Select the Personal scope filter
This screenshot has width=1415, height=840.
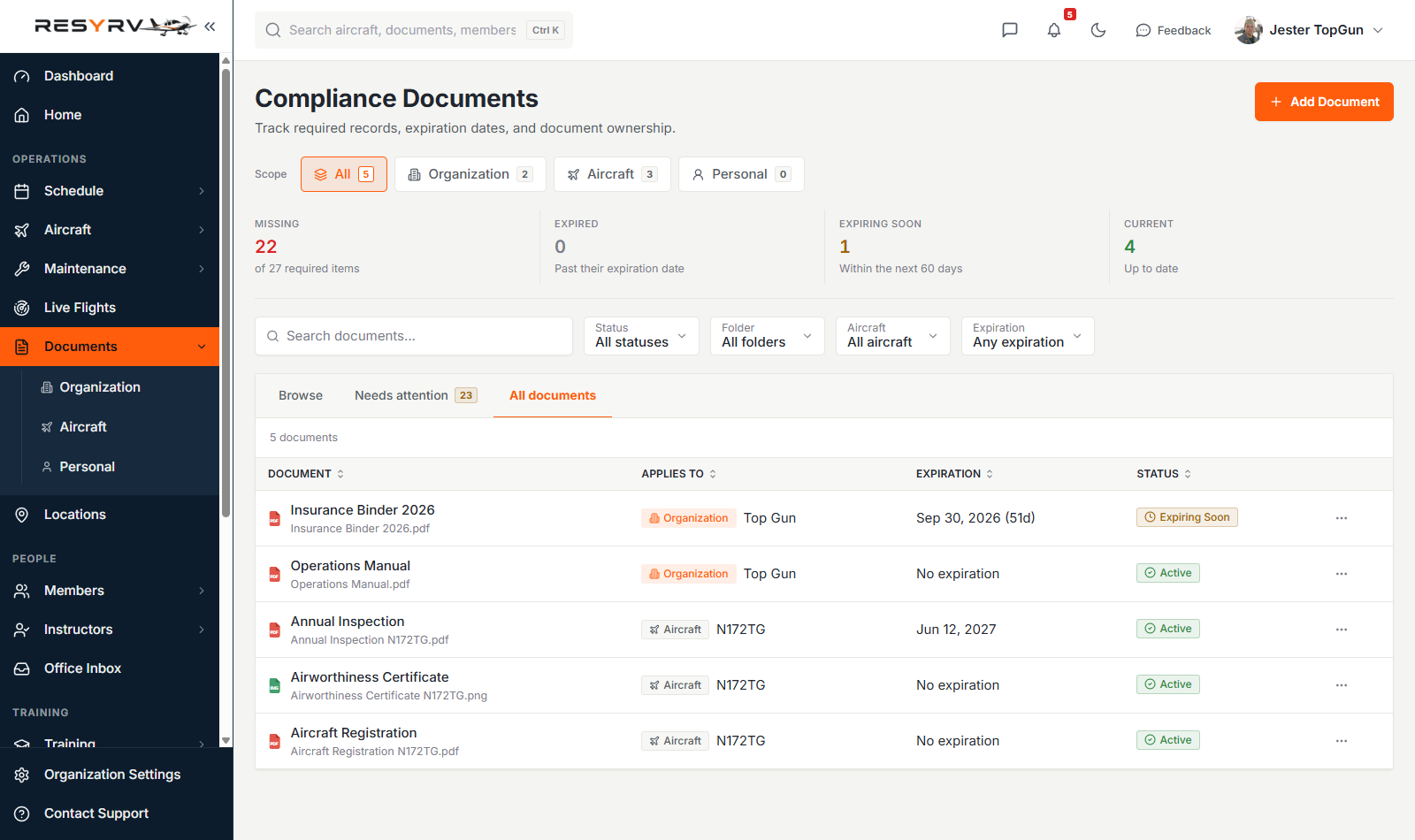click(741, 174)
